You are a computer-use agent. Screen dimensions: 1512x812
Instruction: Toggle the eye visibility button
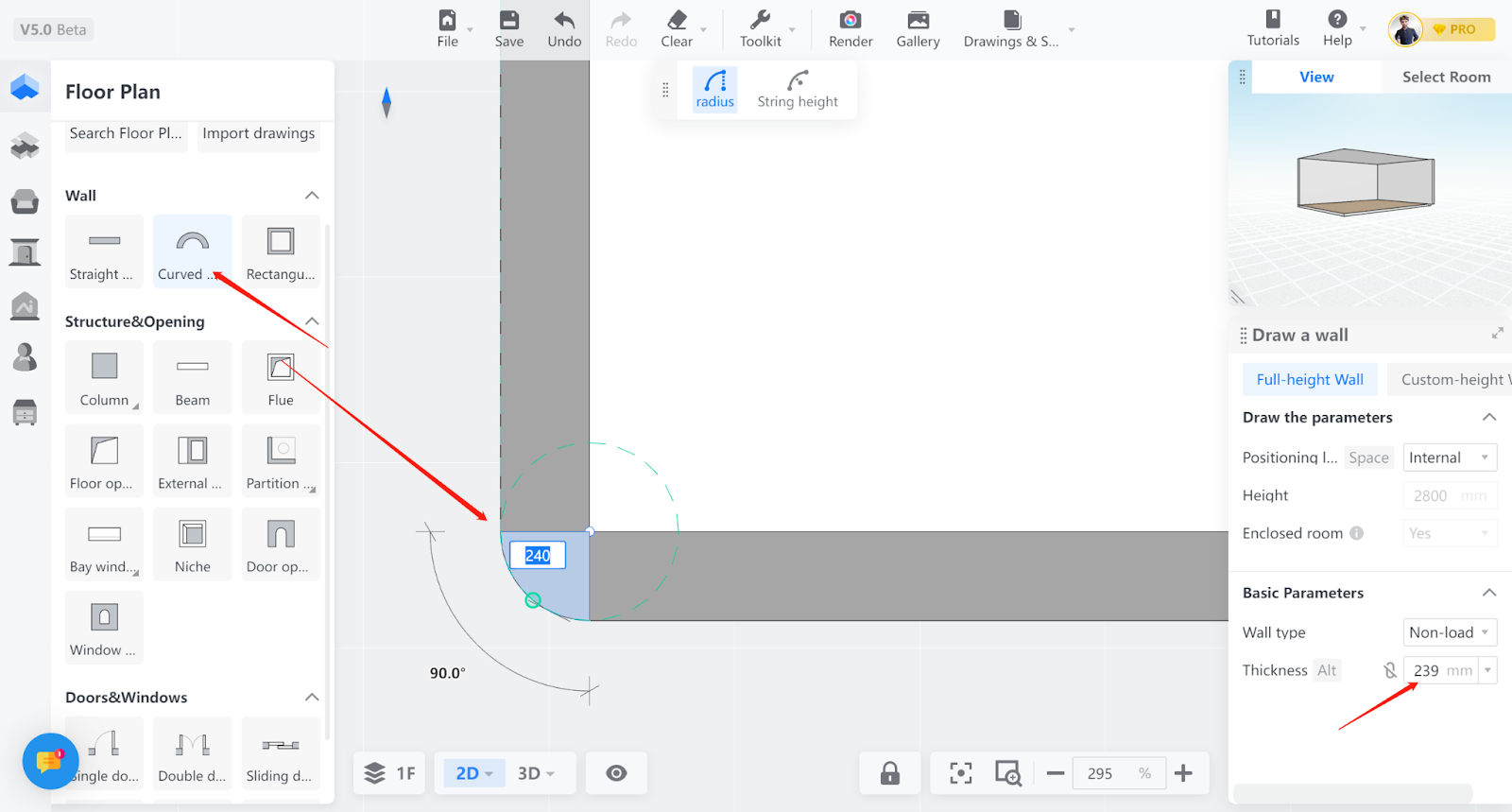(x=616, y=773)
